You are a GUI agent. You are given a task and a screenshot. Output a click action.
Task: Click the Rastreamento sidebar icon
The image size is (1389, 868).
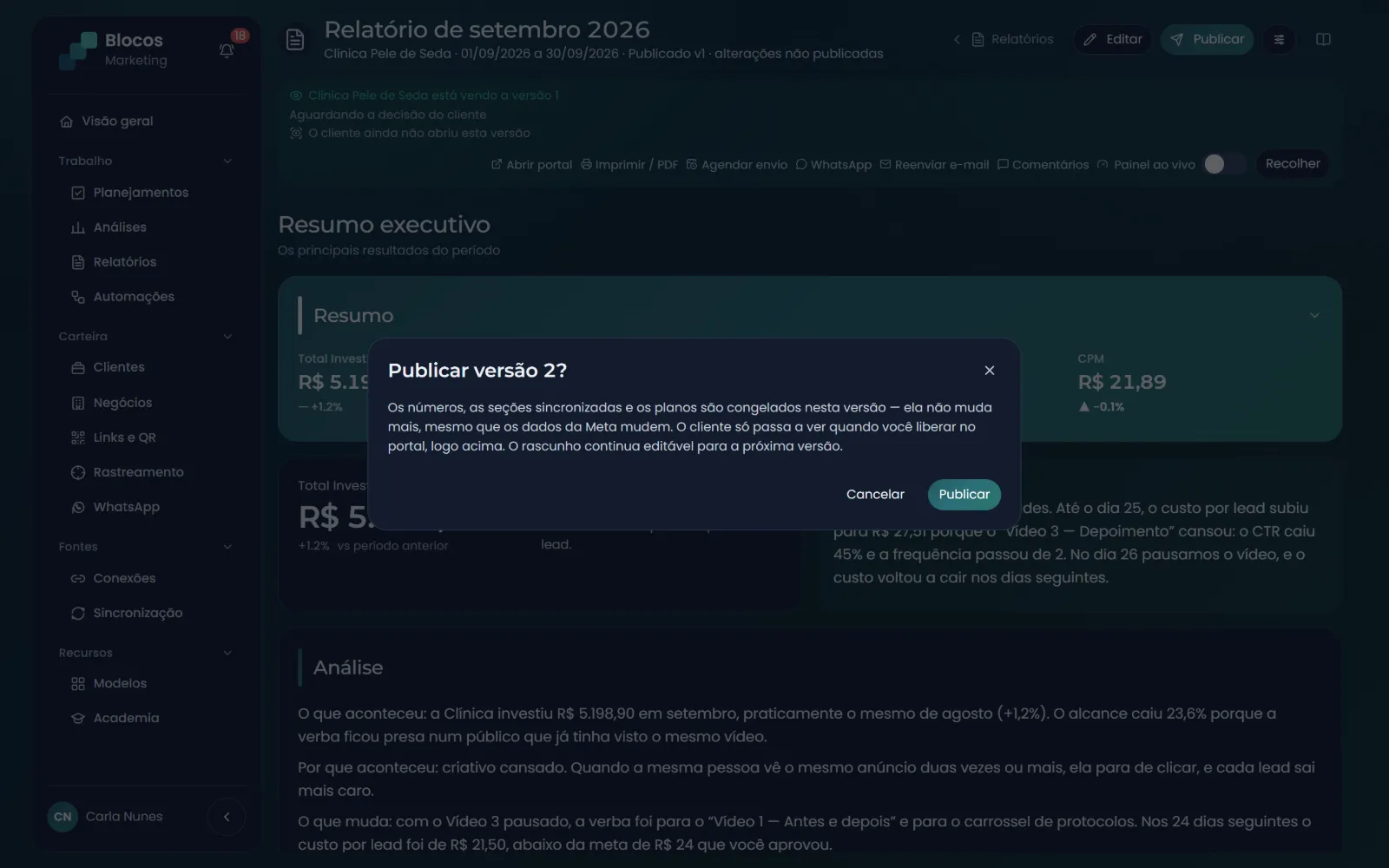click(x=78, y=472)
